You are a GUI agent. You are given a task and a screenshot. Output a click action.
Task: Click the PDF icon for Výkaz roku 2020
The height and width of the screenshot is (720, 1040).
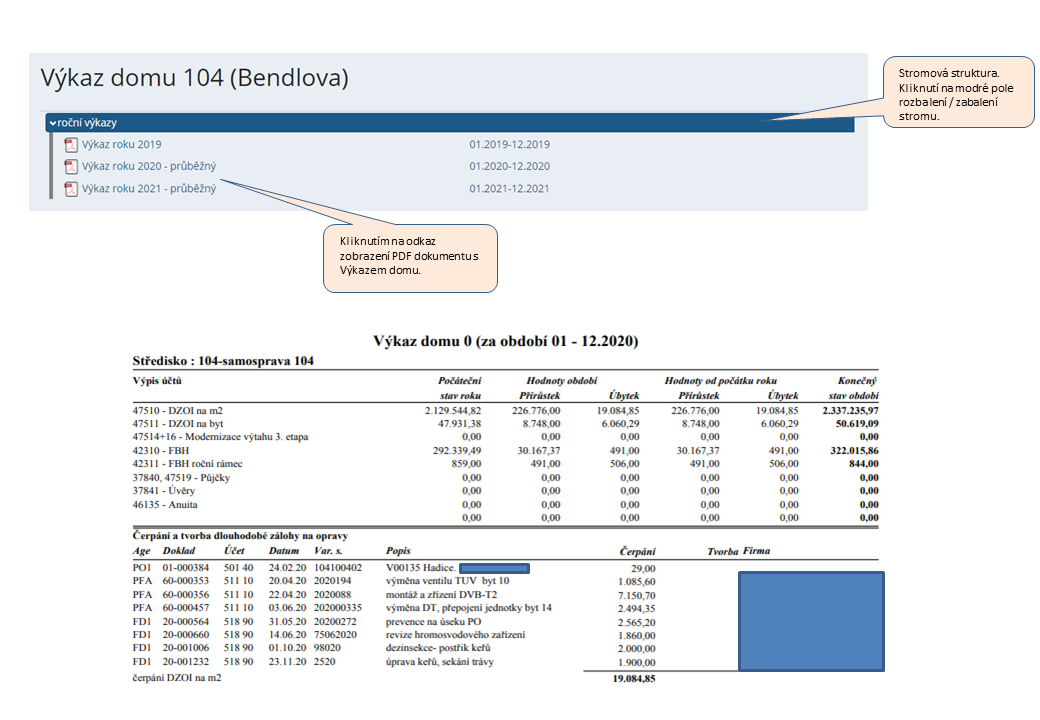71,167
